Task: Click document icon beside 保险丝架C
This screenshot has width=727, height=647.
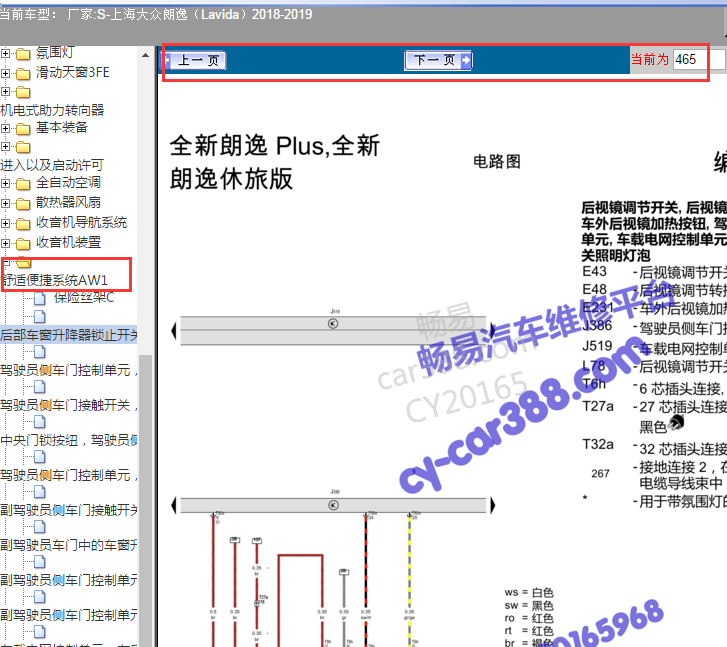Action: [40, 299]
